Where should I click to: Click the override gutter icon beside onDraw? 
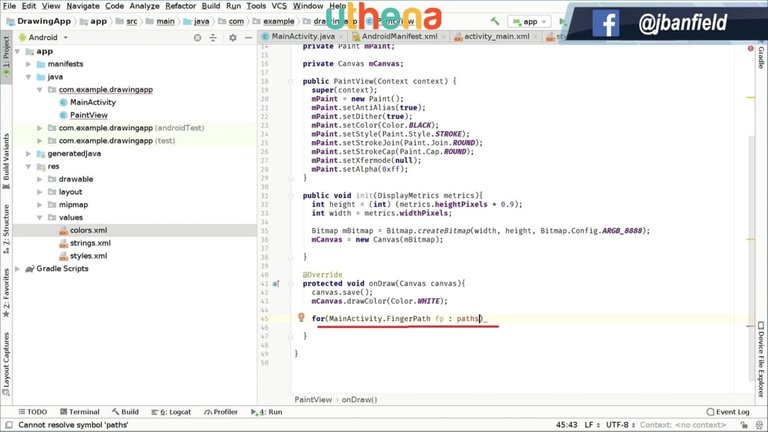(277, 284)
